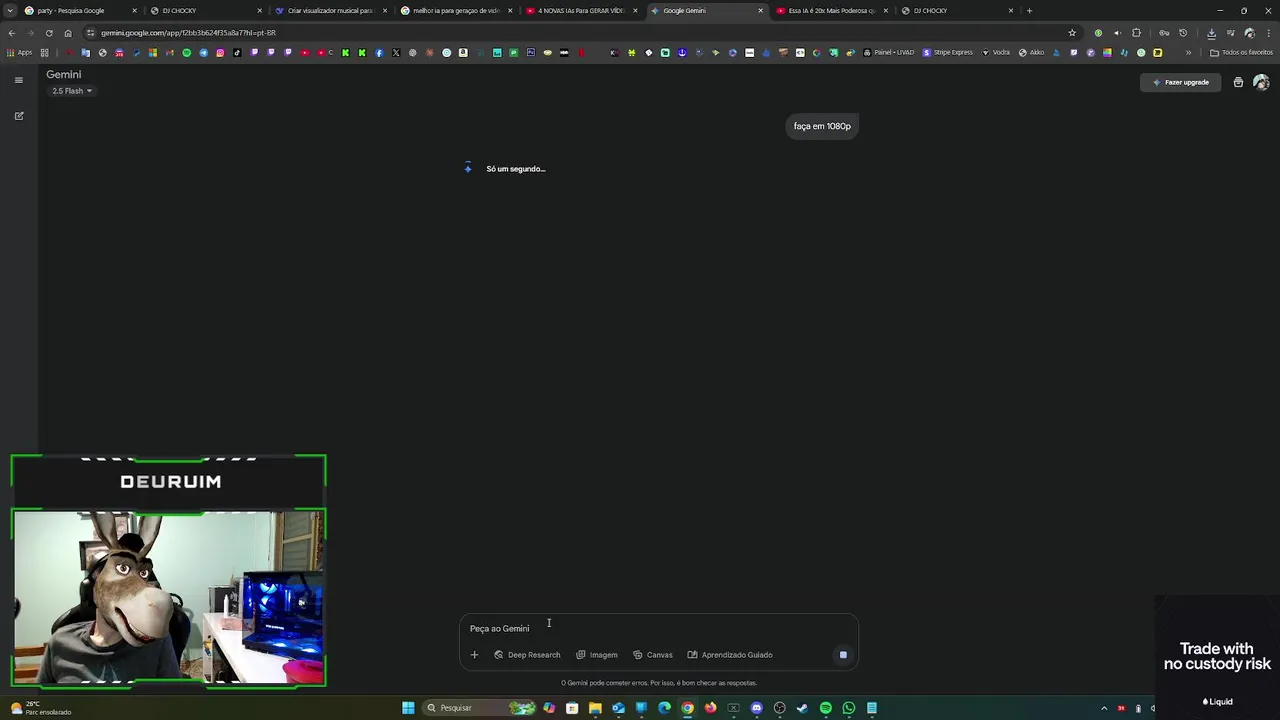Viewport: 1280px width, 720px height.
Task: Select the active Google Gemini tab
Action: (705, 11)
